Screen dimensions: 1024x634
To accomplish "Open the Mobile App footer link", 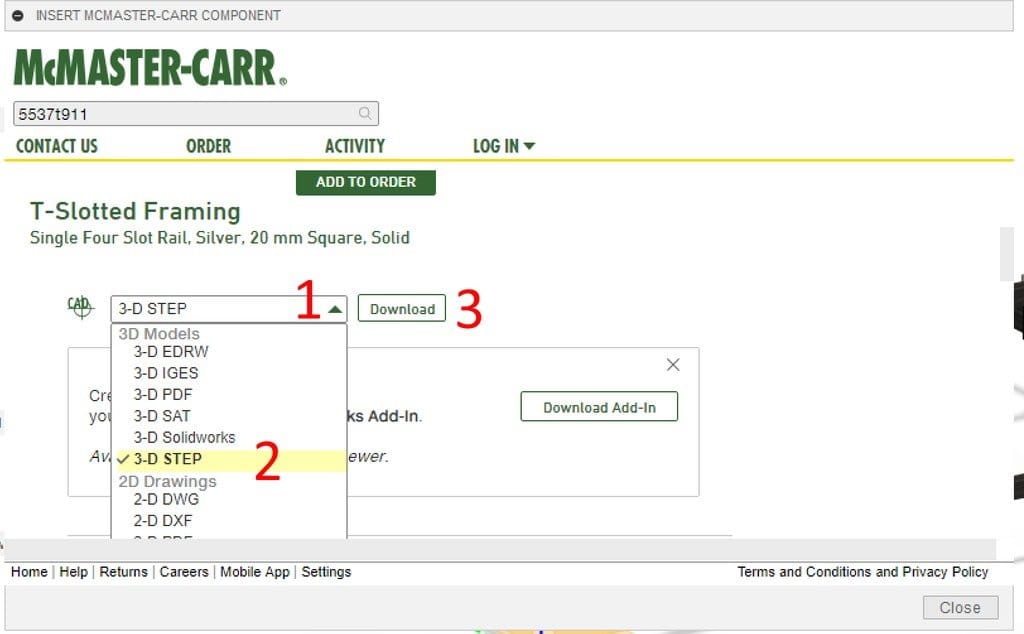I will (255, 572).
